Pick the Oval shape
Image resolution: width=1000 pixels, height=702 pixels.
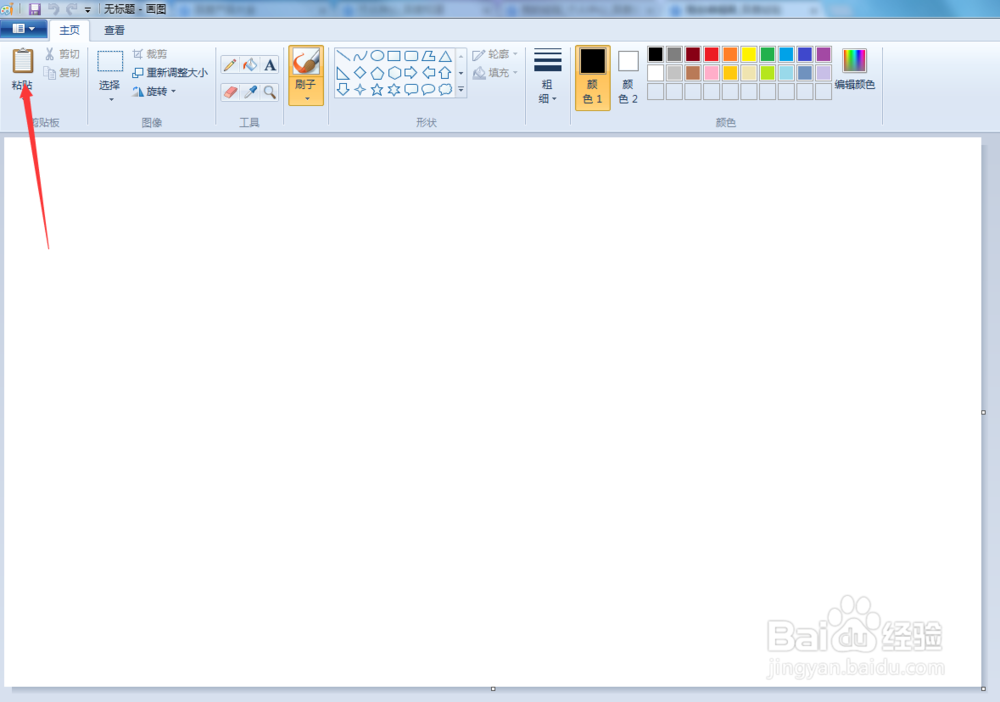(x=377, y=56)
